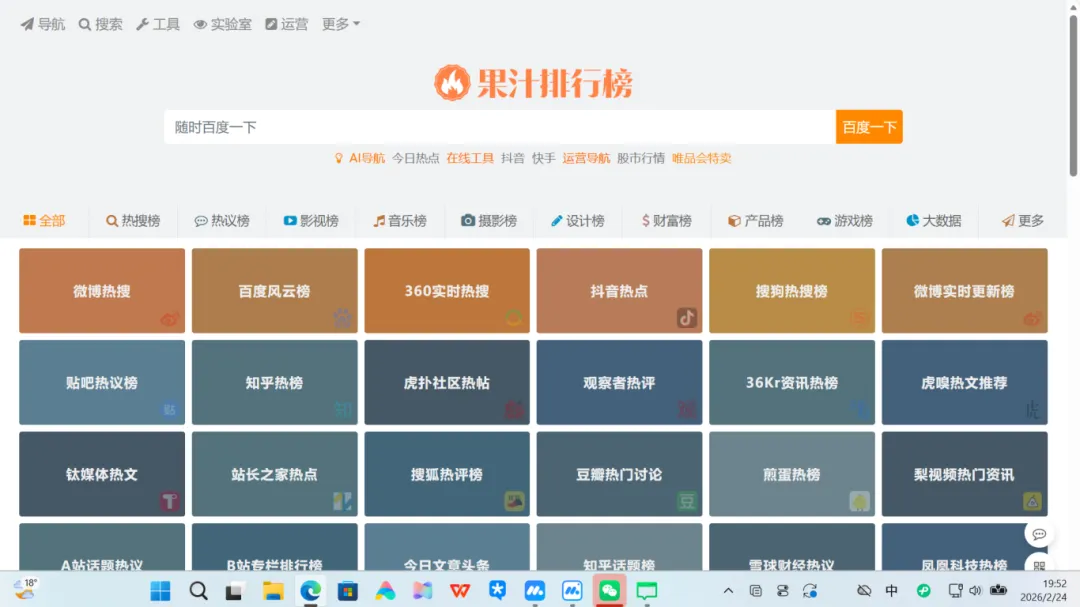Image resolution: width=1080 pixels, height=607 pixels.
Task: Open the 观察者热评 card
Action: pos(619,382)
